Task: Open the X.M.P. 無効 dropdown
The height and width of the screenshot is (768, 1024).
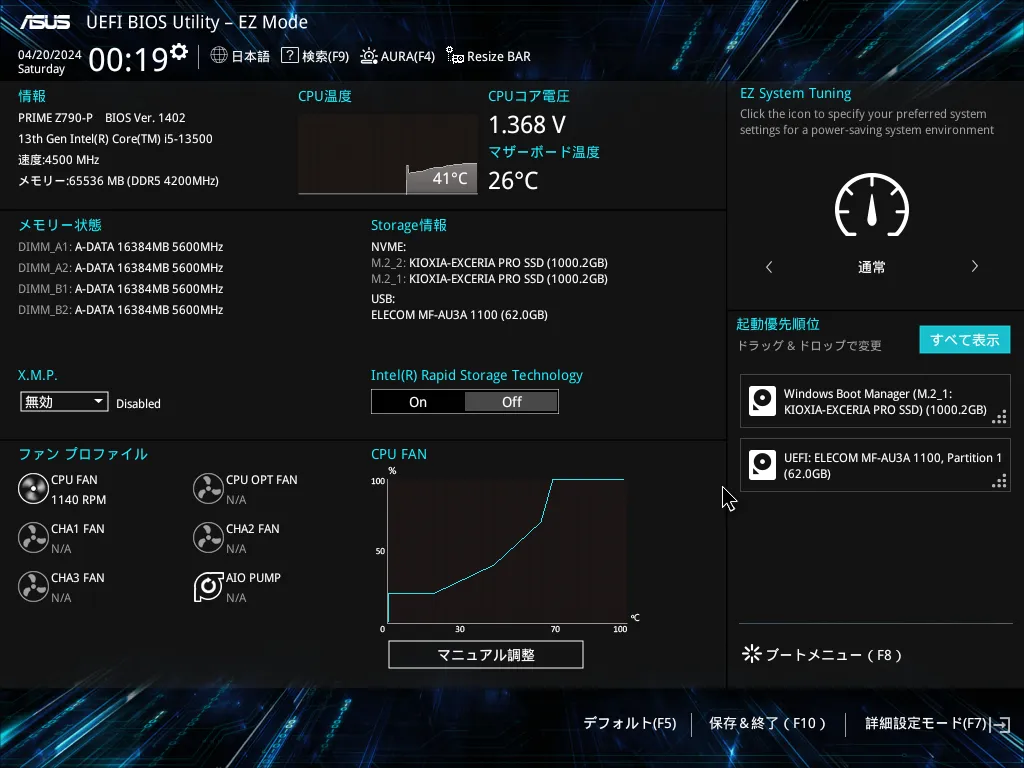Action: tap(64, 402)
